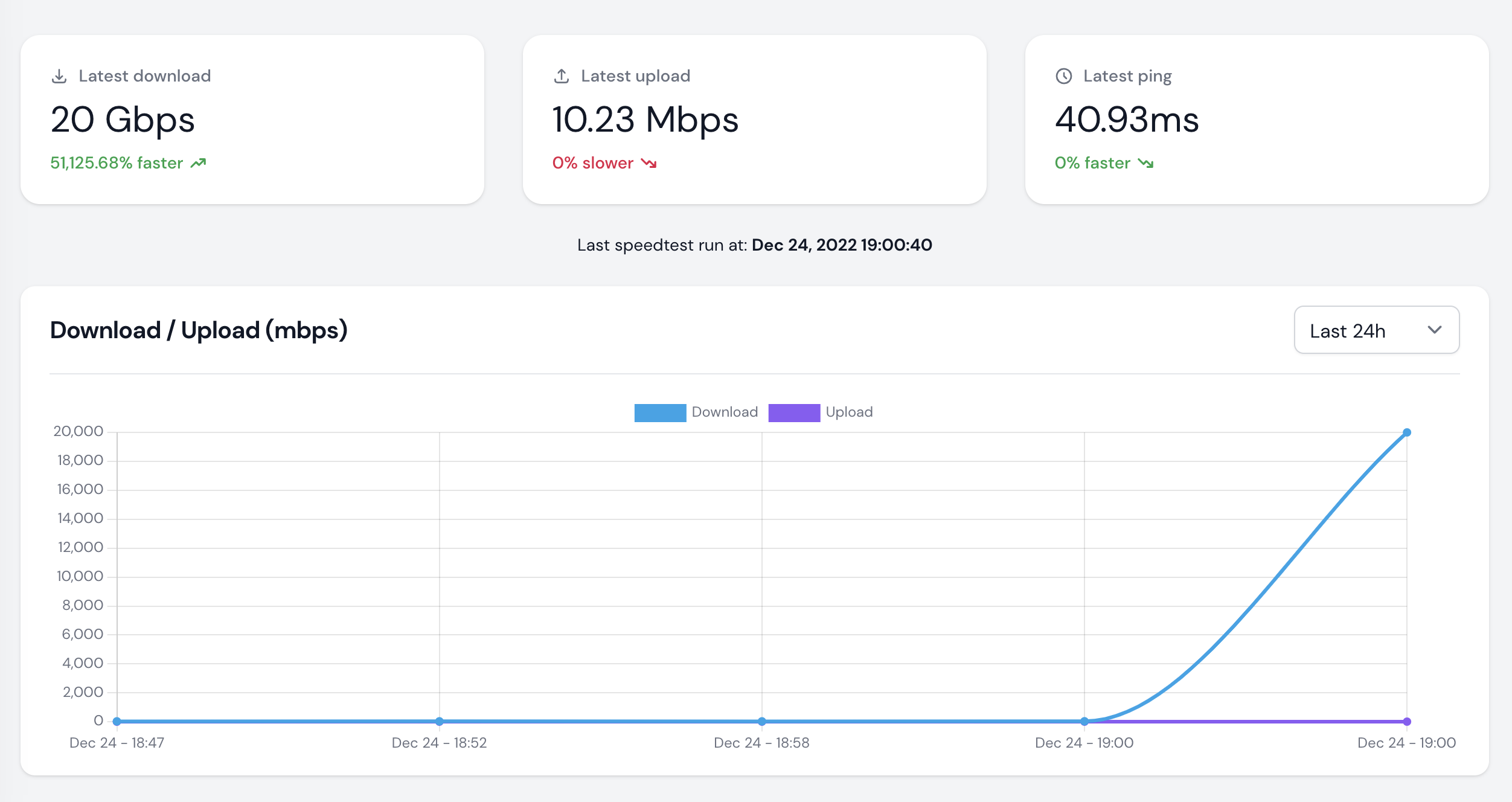This screenshot has width=1512, height=802.
Task: Click the download icon on Latest download card
Action: pos(59,75)
